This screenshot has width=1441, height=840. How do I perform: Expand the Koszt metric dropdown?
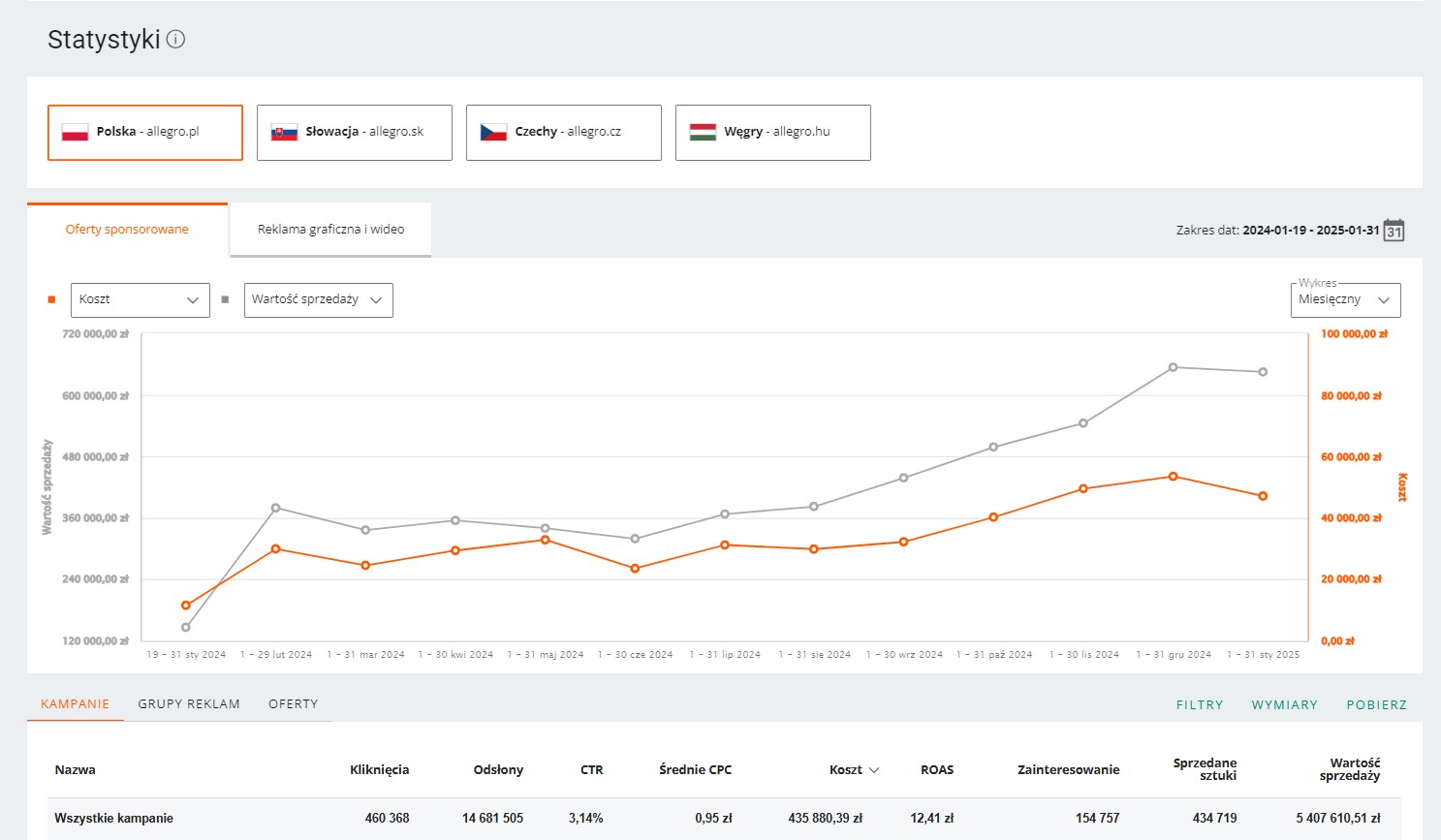click(141, 300)
